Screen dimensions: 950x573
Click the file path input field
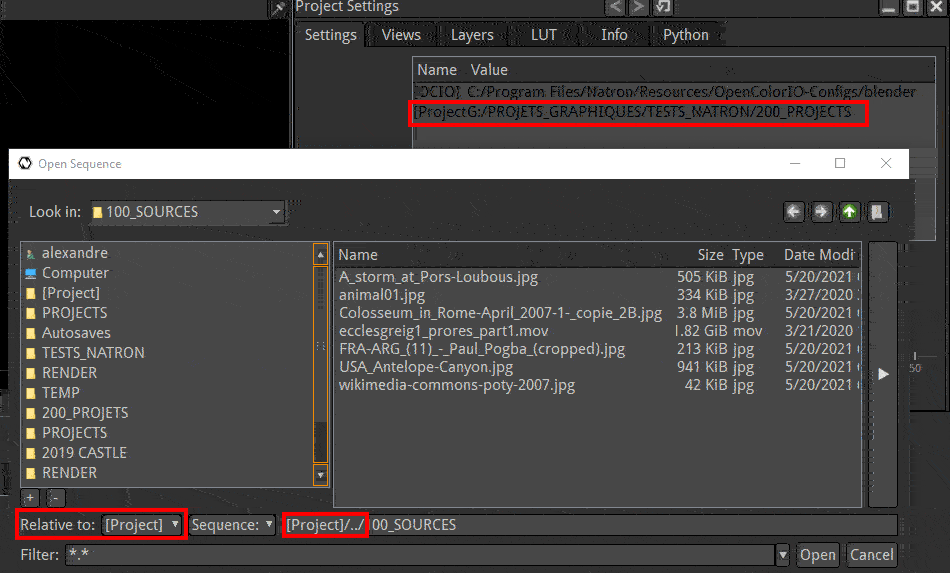(x=590, y=525)
